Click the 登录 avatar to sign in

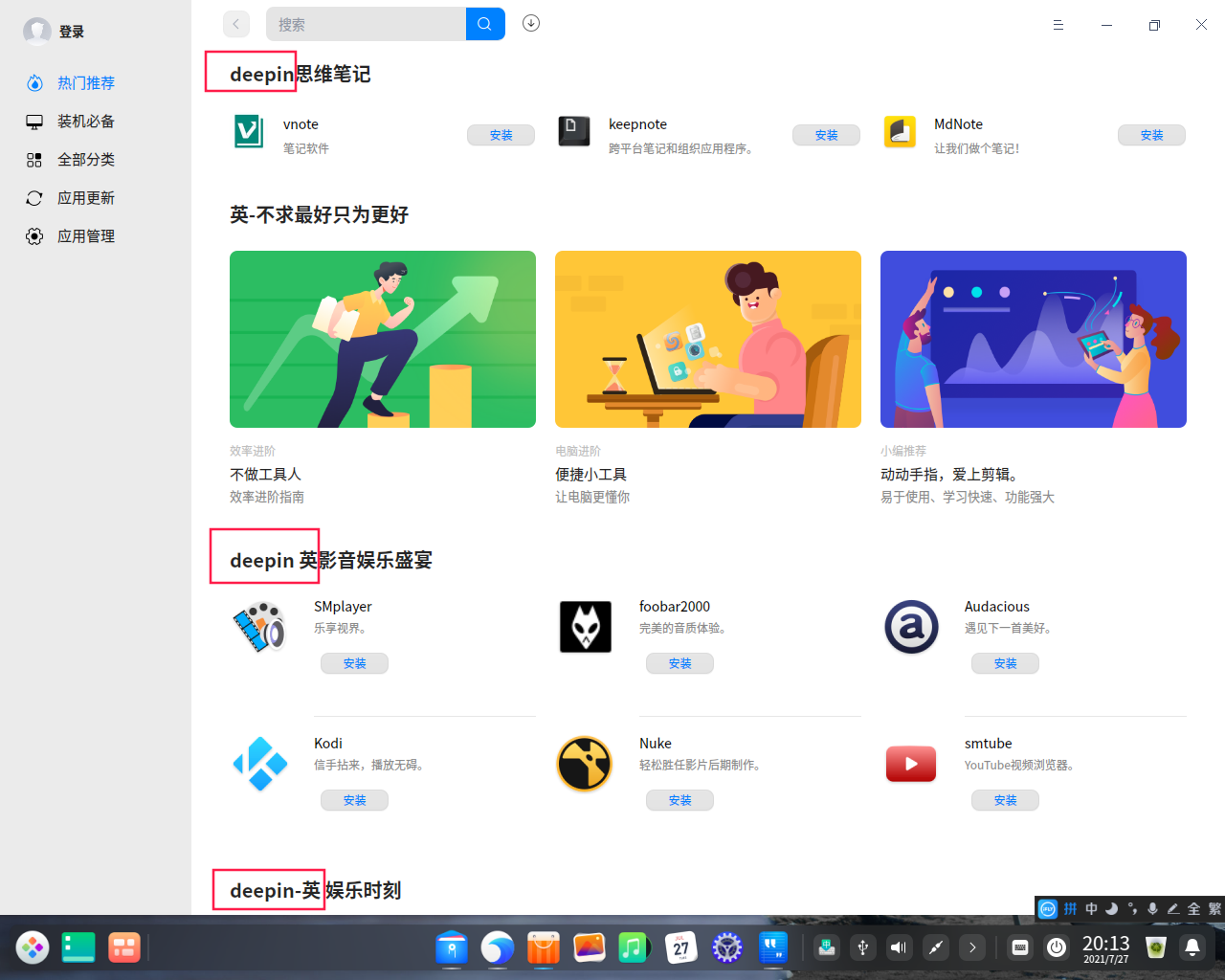coord(37,32)
